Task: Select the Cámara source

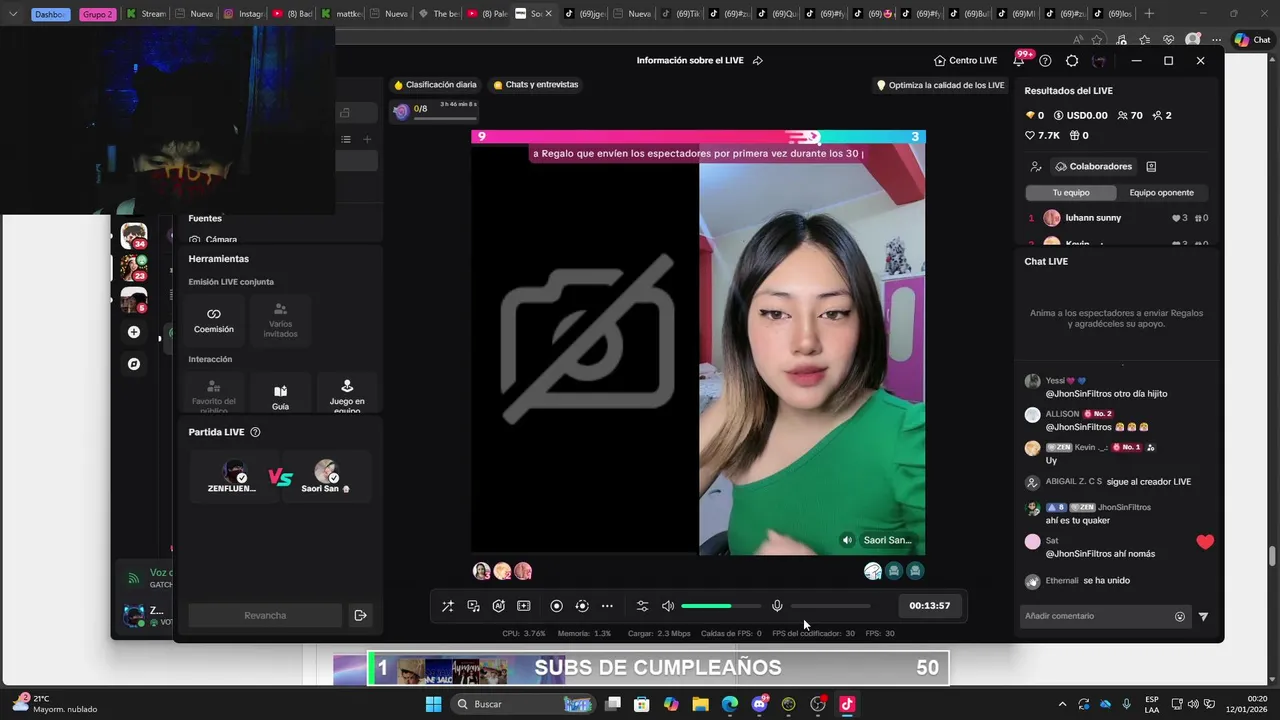Action: (x=213, y=240)
